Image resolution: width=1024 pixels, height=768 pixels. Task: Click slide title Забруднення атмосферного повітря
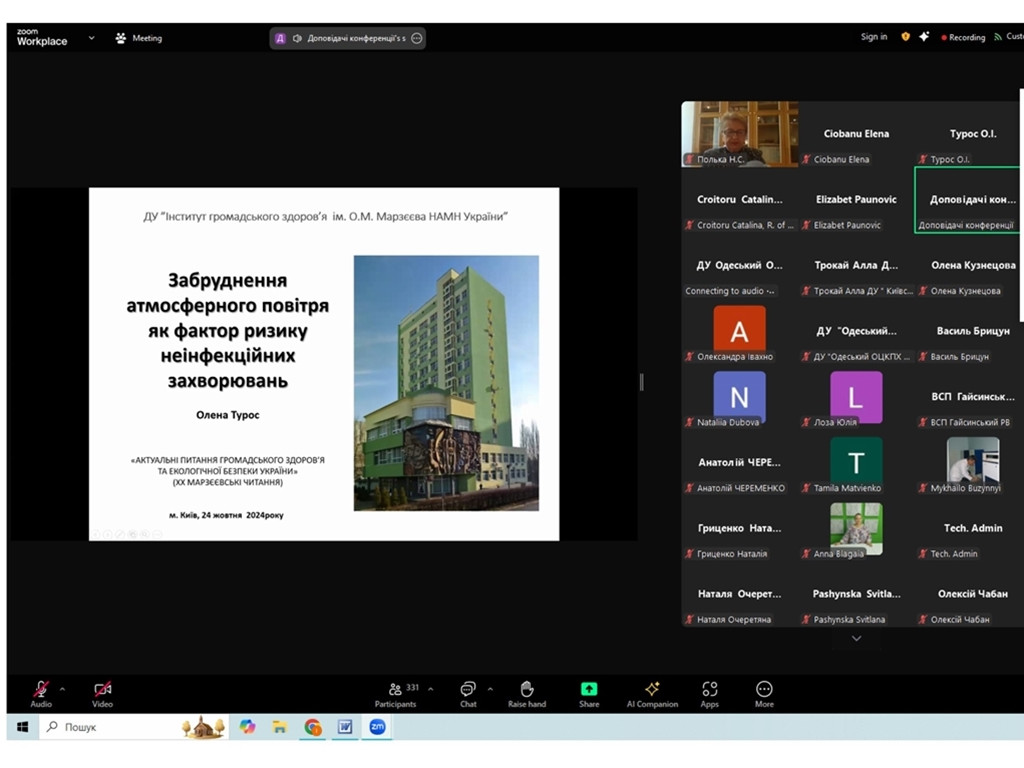point(227,330)
